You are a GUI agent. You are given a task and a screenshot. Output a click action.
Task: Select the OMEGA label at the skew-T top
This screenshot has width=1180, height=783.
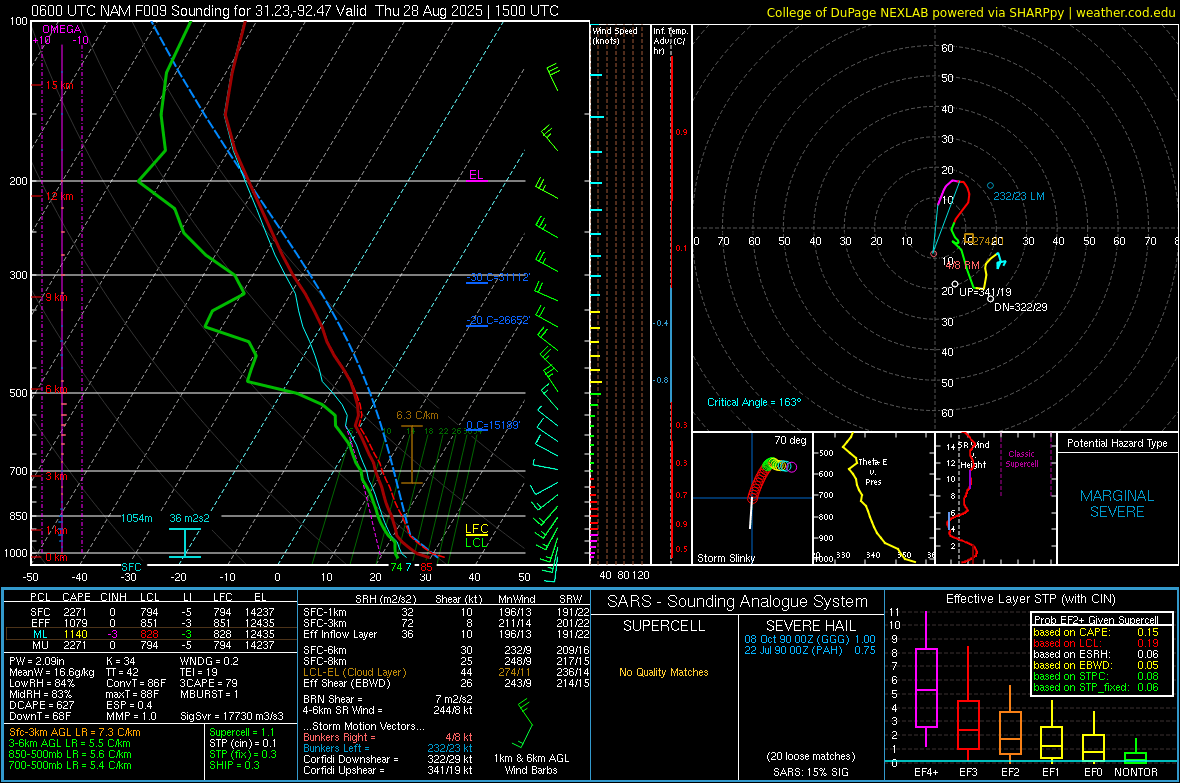62,29
